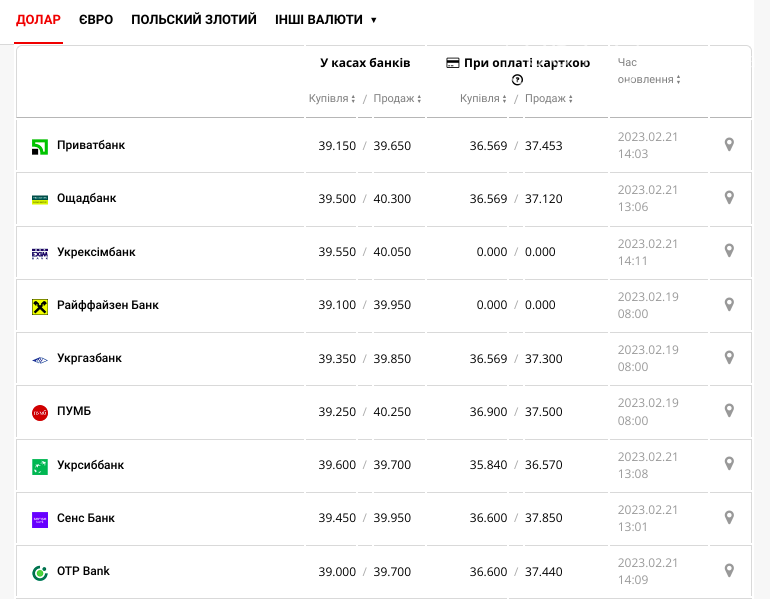Image resolution: width=770 pixels, height=599 pixels.
Task: Click the ПУМБ red logo icon
Action: point(40,413)
